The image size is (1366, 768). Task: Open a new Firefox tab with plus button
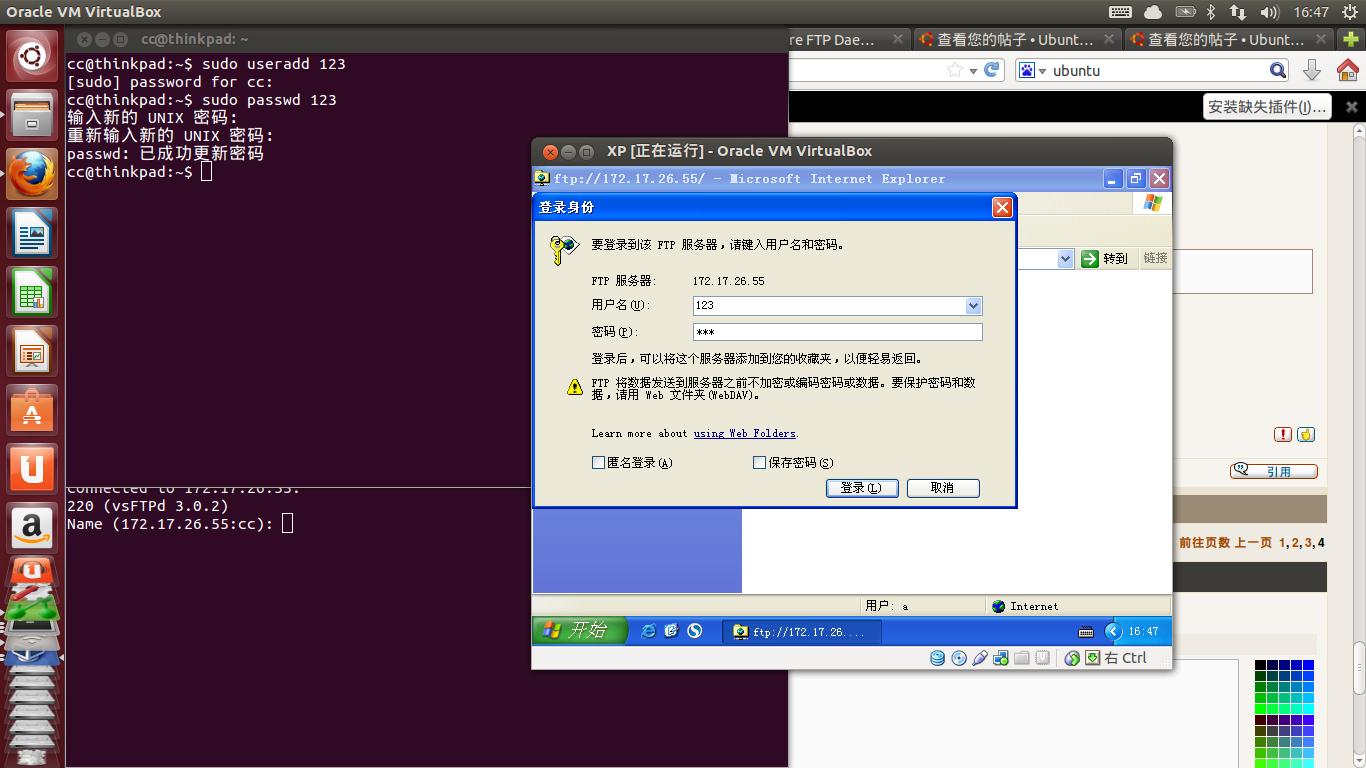(x=1351, y=39)
